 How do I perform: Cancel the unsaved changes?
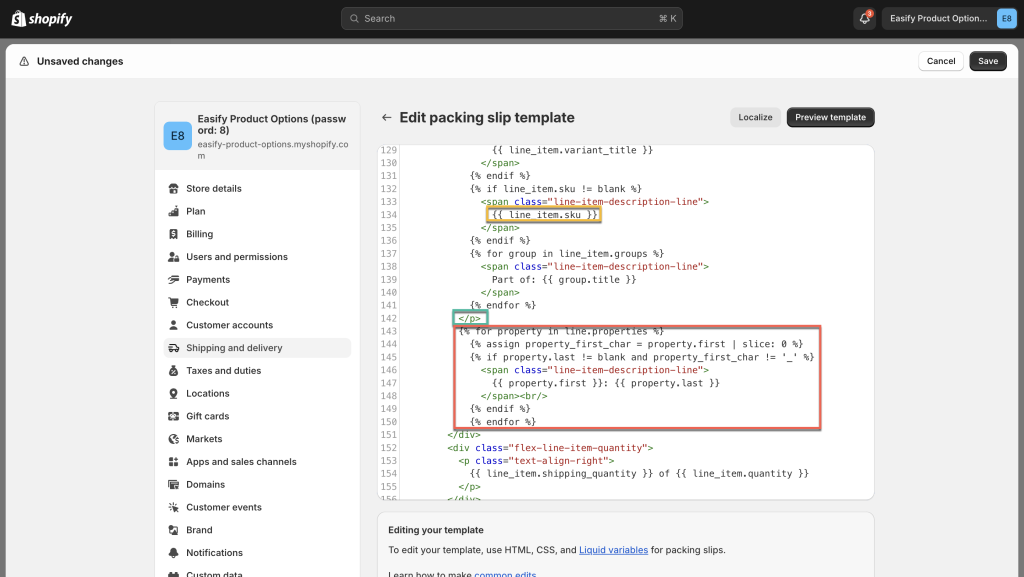(x=940, y=61)
